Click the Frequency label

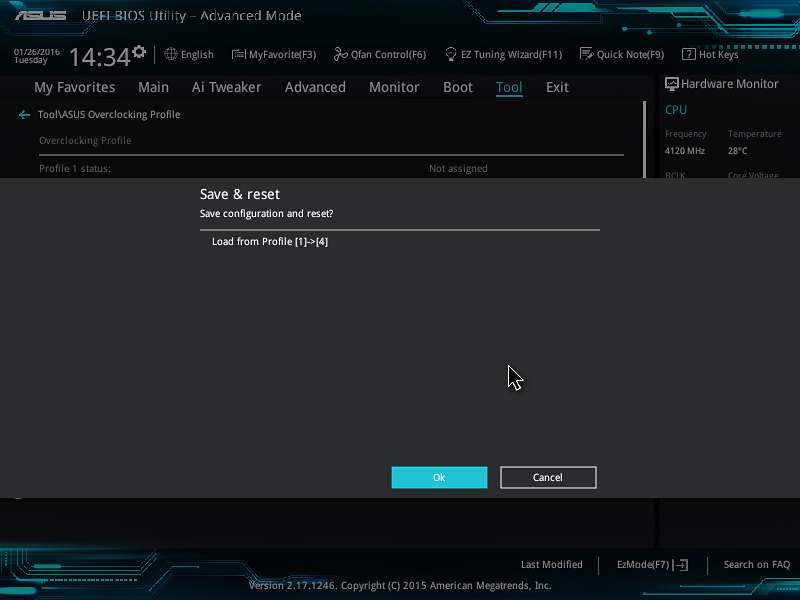[x=686, y=134]
